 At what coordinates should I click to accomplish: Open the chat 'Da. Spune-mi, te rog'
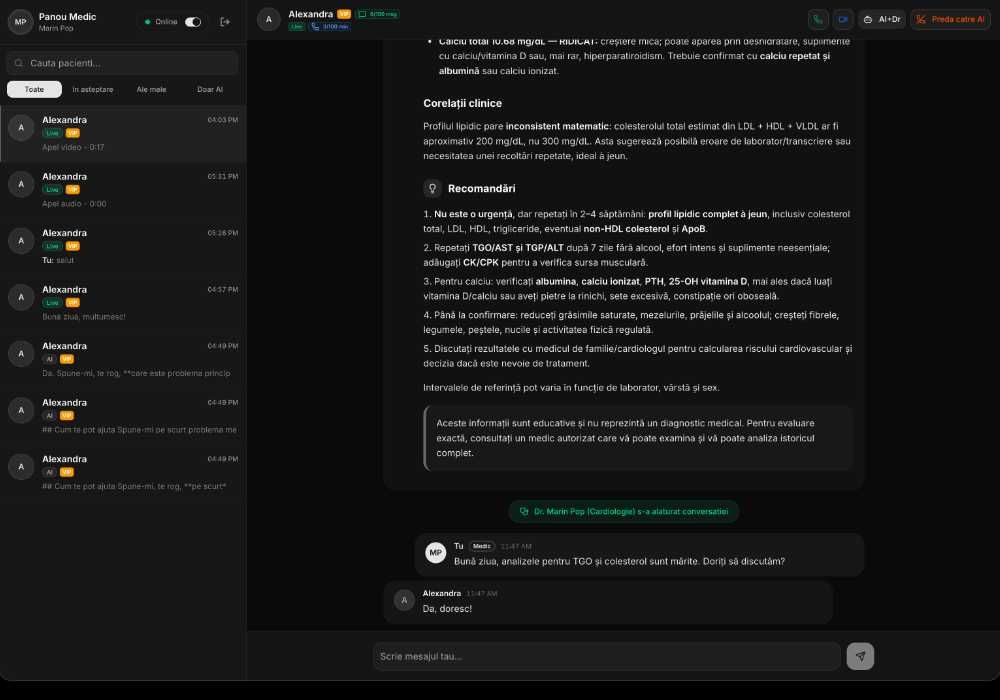coord(123,360)
